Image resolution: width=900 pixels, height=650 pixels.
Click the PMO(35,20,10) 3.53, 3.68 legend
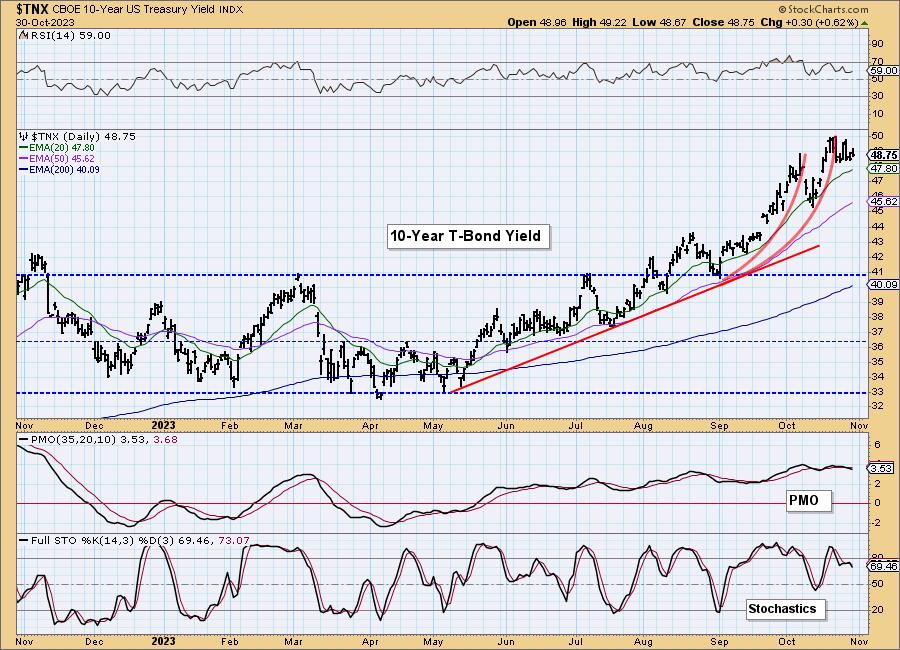(103, 439)
